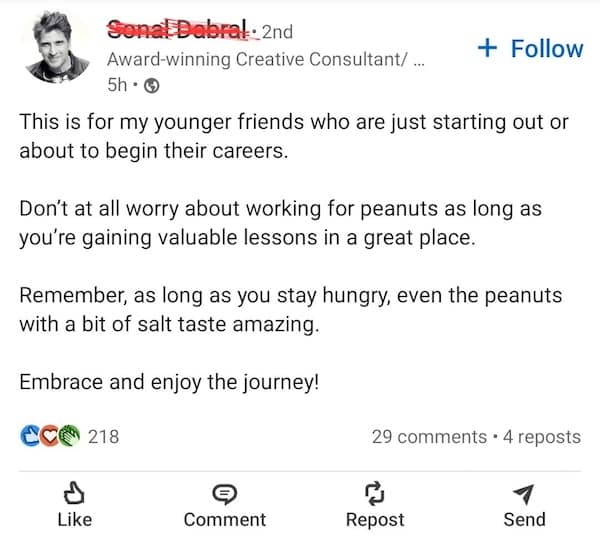The width and height of the screenshot is (600, 551).
Task: Click the "Send" text label
Action: [524, 519]
